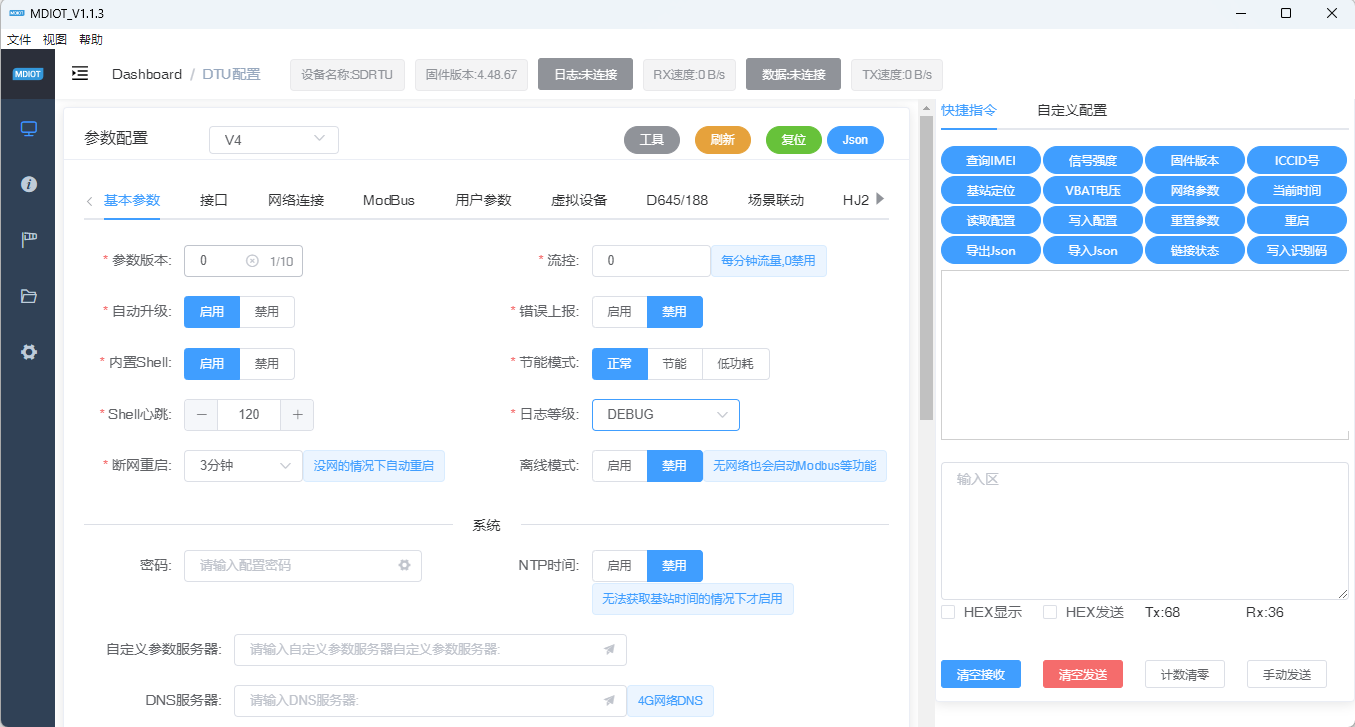Open the 自定义配置 tab
The image size is (1355, 727).
pos(1072,111)
